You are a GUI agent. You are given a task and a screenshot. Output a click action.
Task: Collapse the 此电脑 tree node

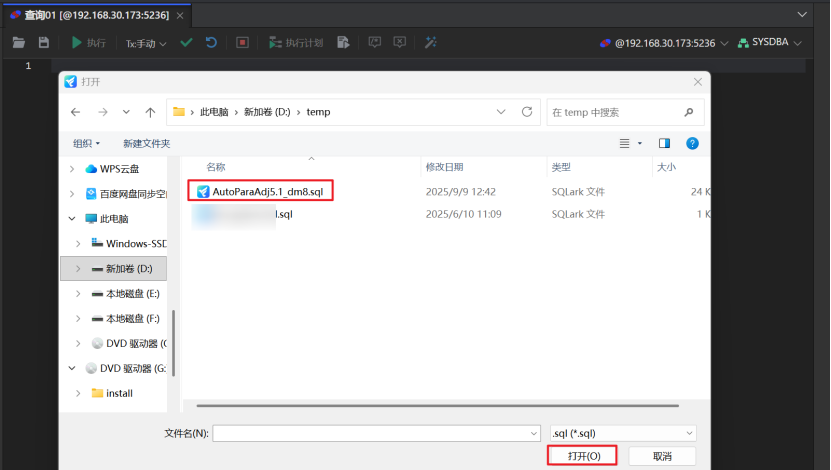pyautogui.click(x=72, y=219)
